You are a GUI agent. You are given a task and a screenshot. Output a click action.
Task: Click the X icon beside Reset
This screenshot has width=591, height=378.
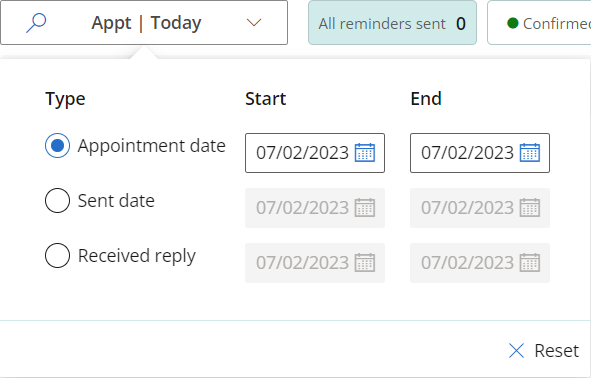coord(516,350)
